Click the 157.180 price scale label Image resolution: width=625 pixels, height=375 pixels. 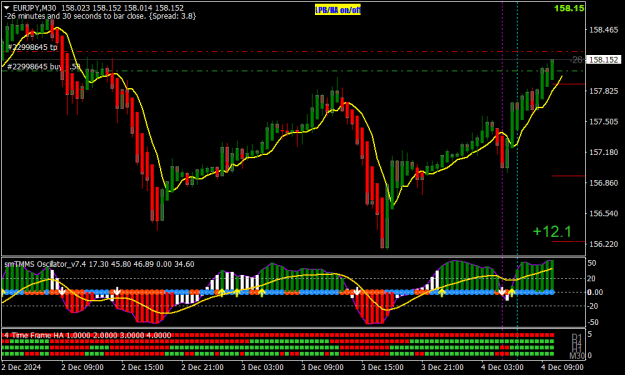tap(604, 153)
